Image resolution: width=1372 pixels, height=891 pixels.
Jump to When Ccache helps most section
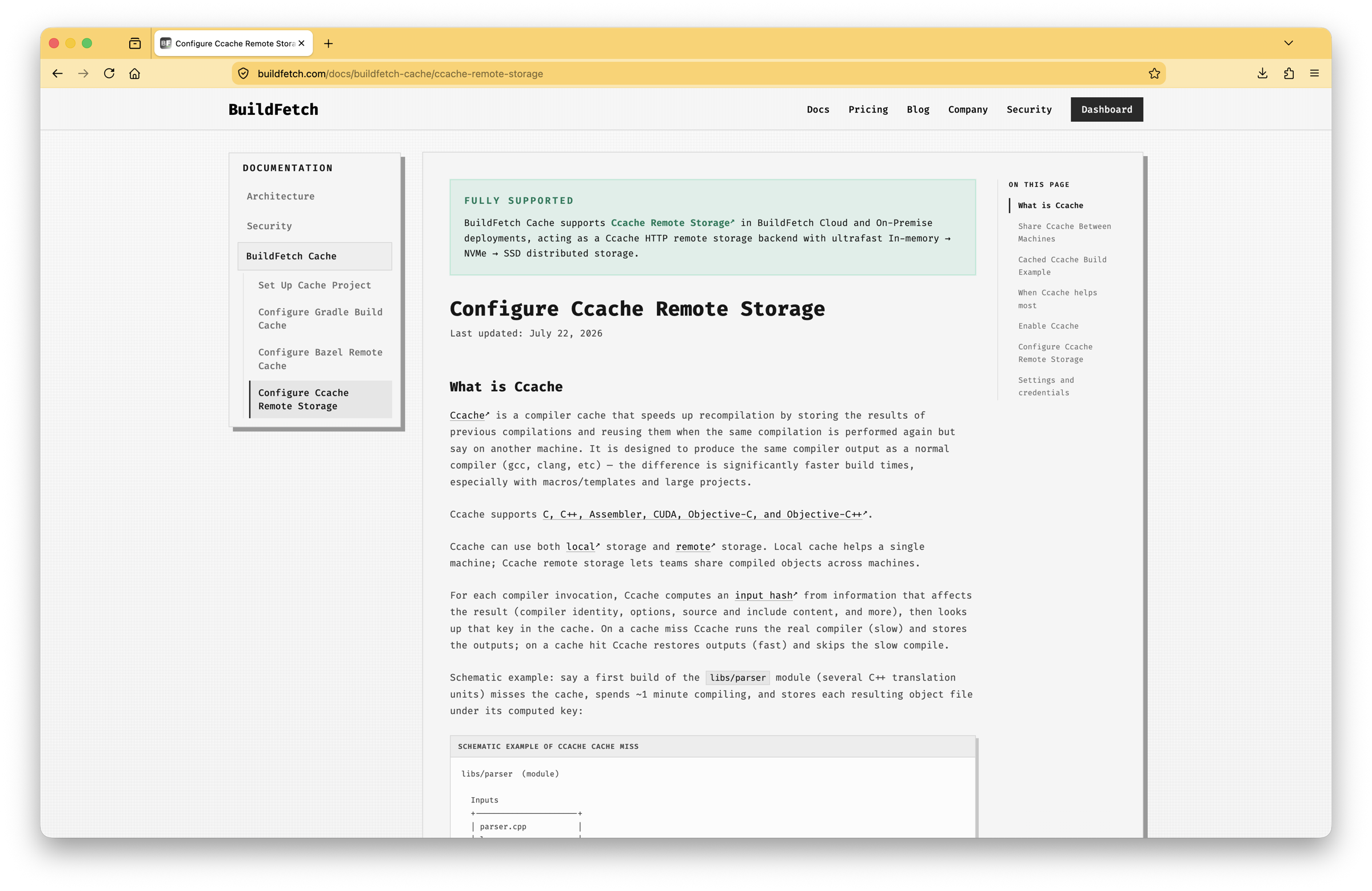click(1056, 299)
